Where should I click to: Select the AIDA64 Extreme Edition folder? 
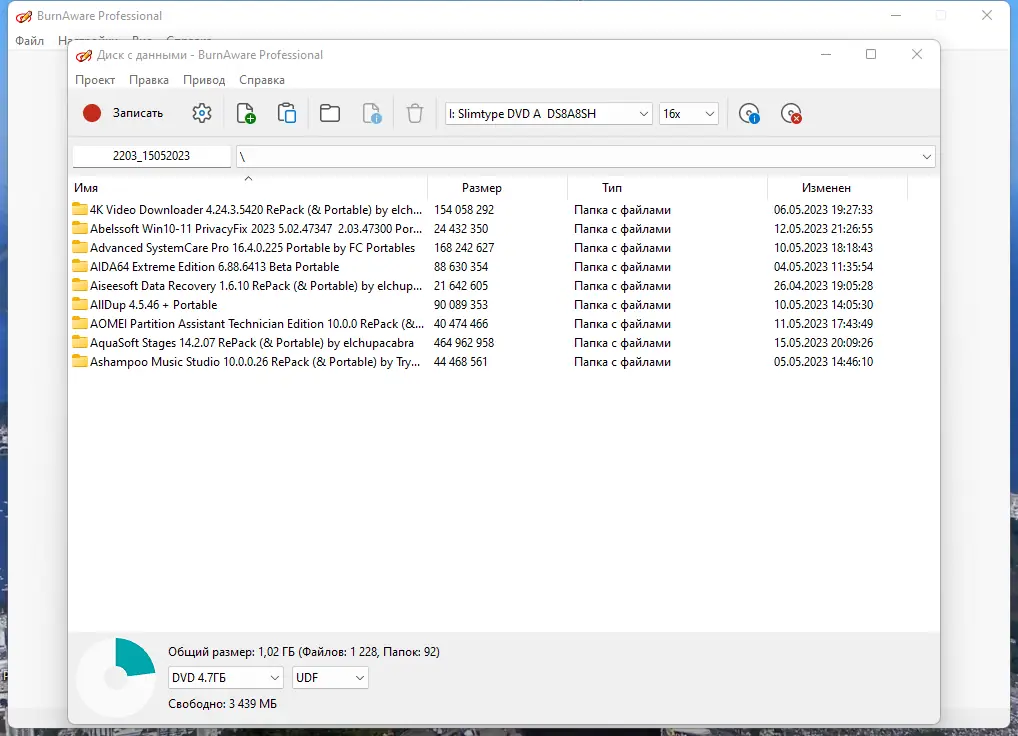tap(214, 267)
